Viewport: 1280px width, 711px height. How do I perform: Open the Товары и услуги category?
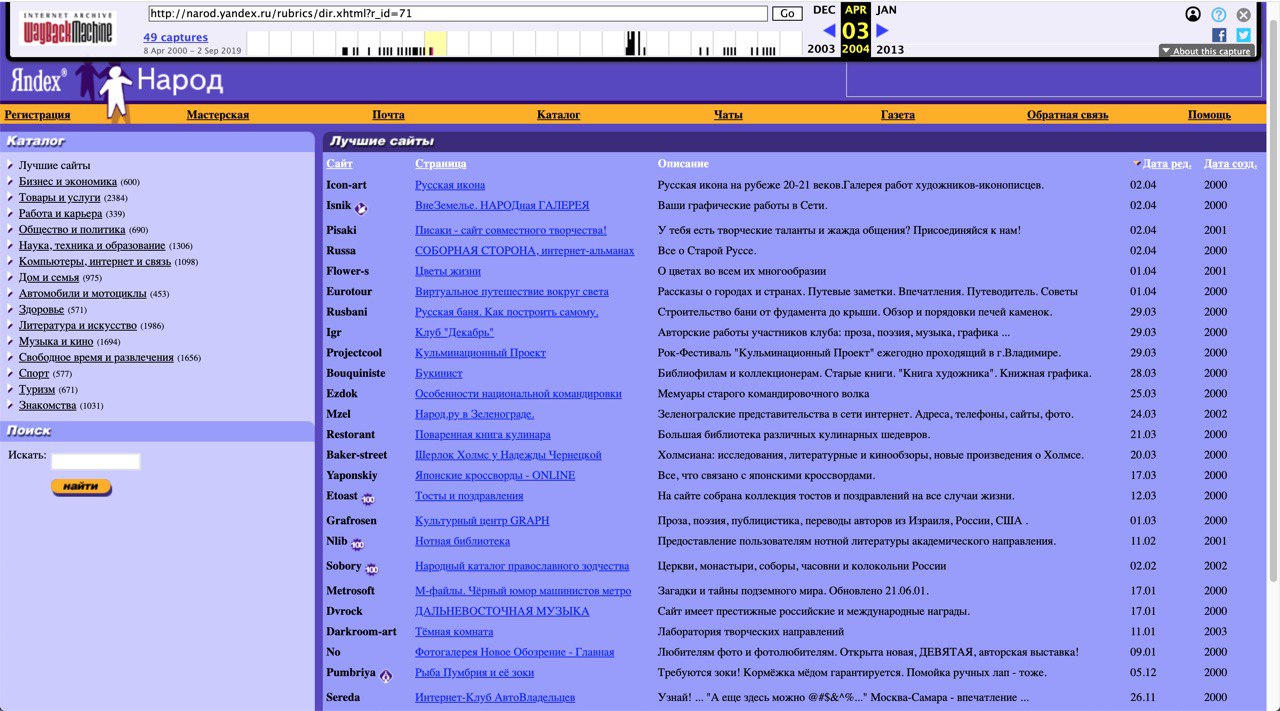(60, 198)
